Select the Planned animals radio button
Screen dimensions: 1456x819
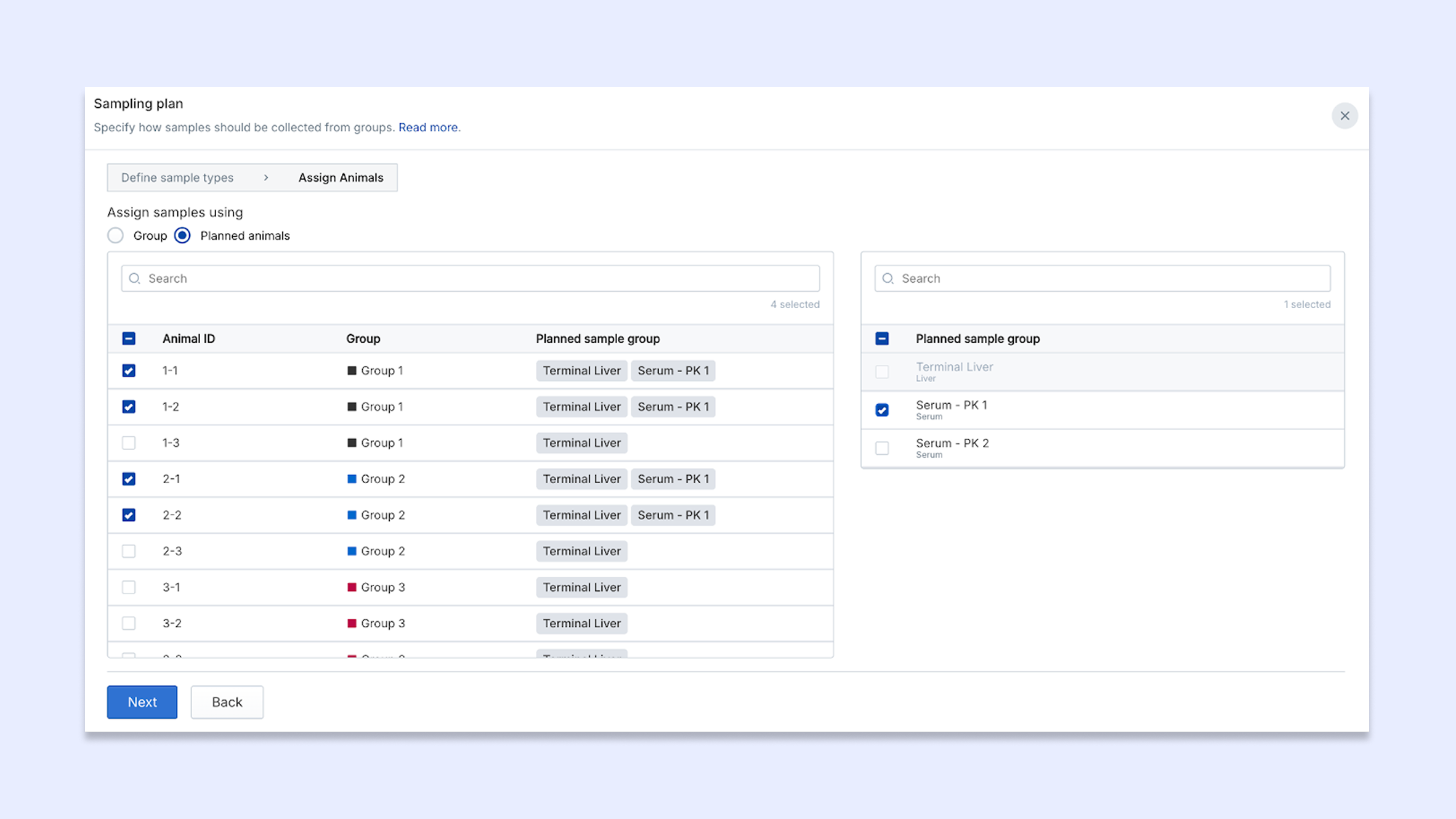click(182, 235)
